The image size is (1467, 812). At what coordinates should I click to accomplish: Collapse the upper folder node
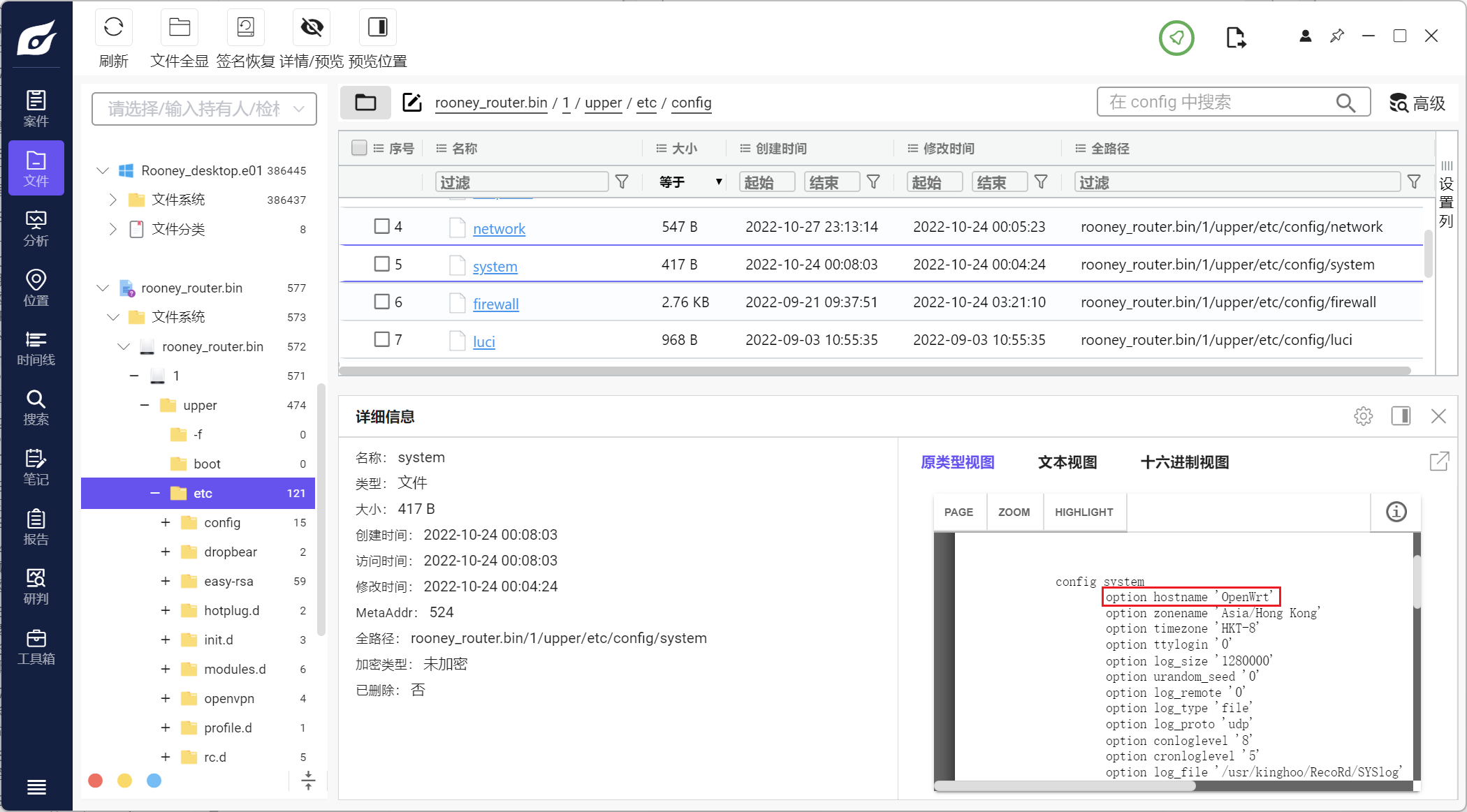[x=145, y=405]
